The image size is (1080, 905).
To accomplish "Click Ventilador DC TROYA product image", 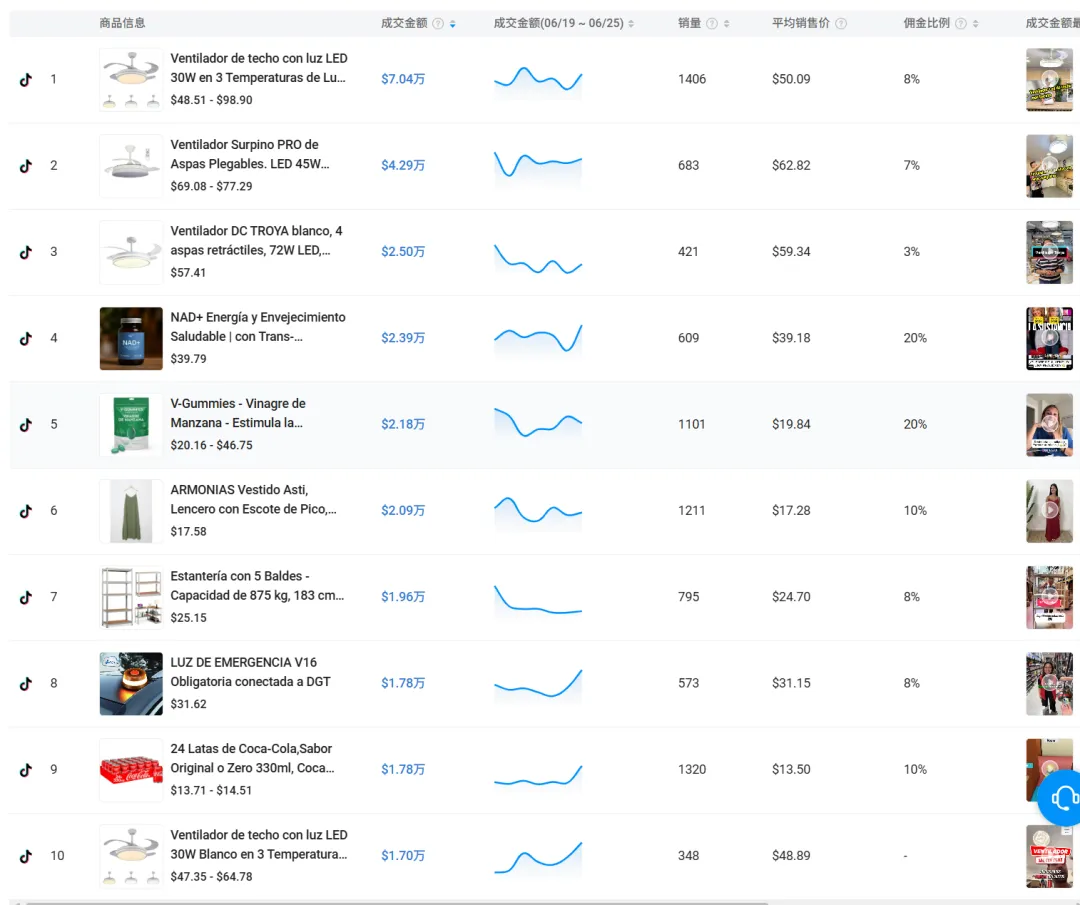I will click(x=131, y=252).
